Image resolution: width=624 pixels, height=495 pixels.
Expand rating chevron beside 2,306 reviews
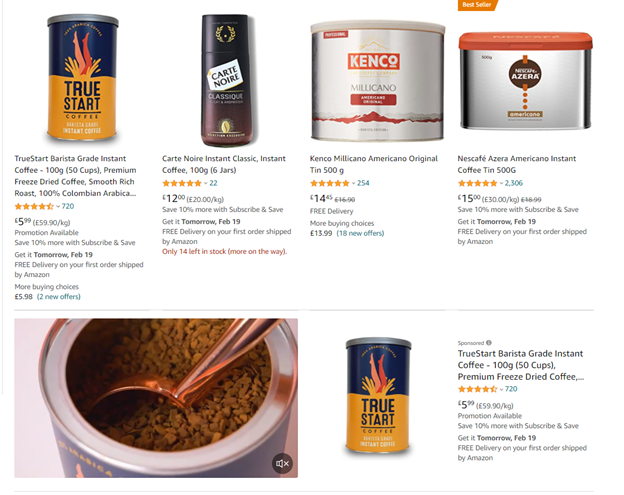click(x=501, y=183)
